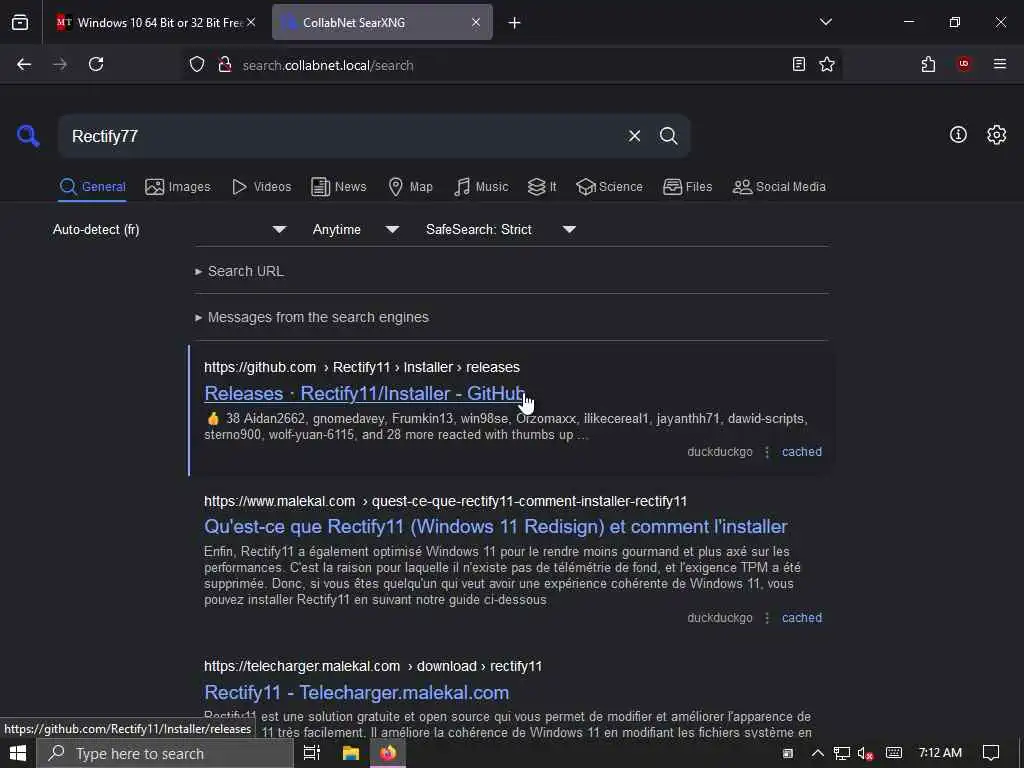Image resolution: width=1024 pixels, height=768 pixels.
Task: Switch to the News category
Action: pyautogui.click(x=338, y=187)
